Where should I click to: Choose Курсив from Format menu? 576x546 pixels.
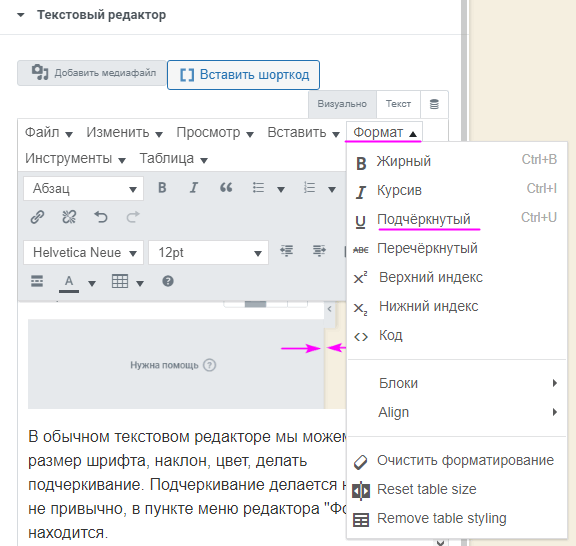tap(457, 190)
